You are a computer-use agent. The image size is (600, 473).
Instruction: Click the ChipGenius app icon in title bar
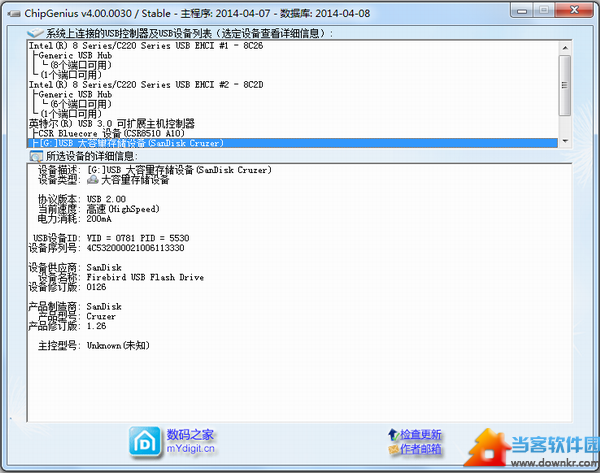(14, 14)
